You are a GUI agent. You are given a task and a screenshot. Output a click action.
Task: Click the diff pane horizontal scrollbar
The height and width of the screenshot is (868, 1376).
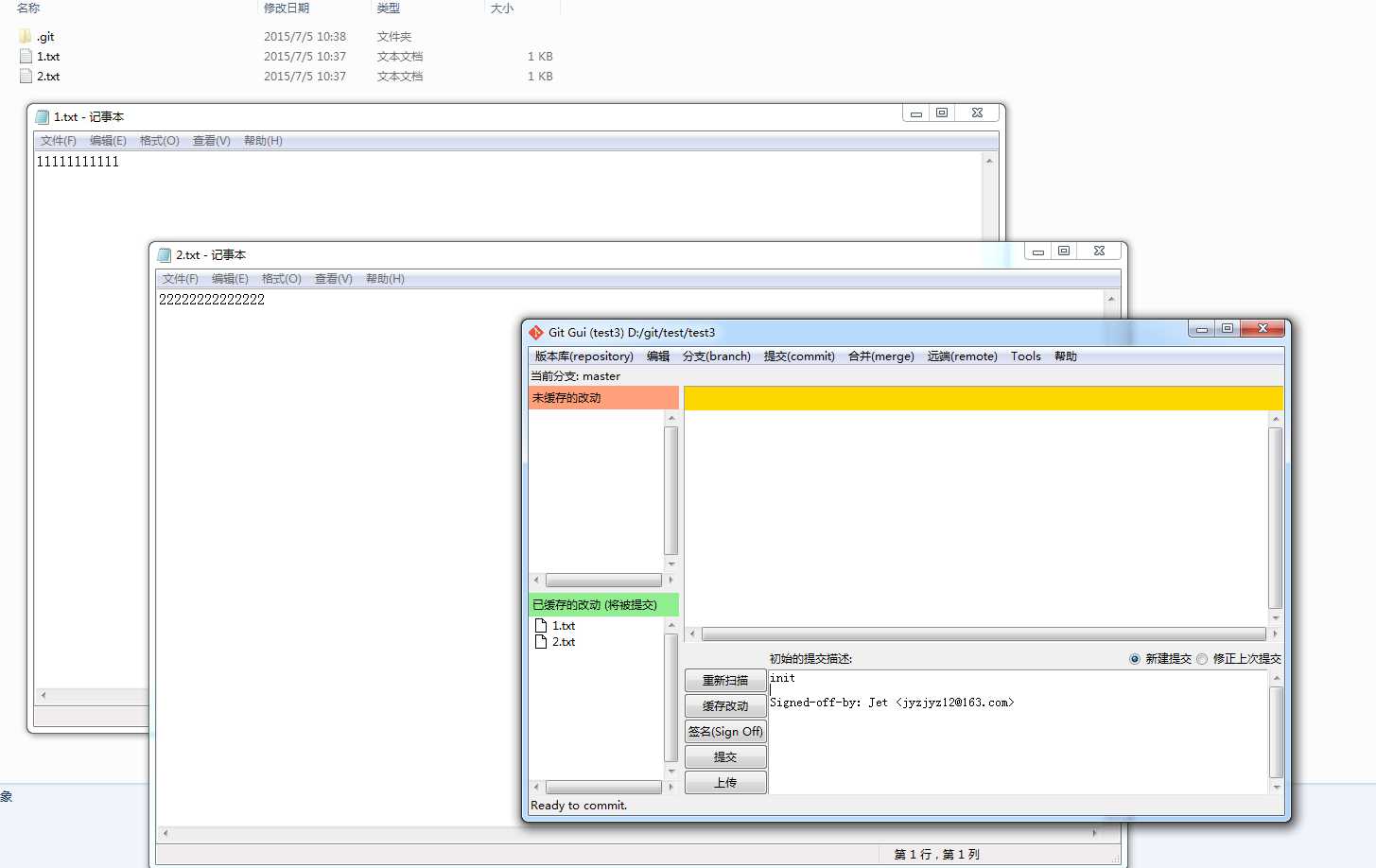tap(984, 634)
